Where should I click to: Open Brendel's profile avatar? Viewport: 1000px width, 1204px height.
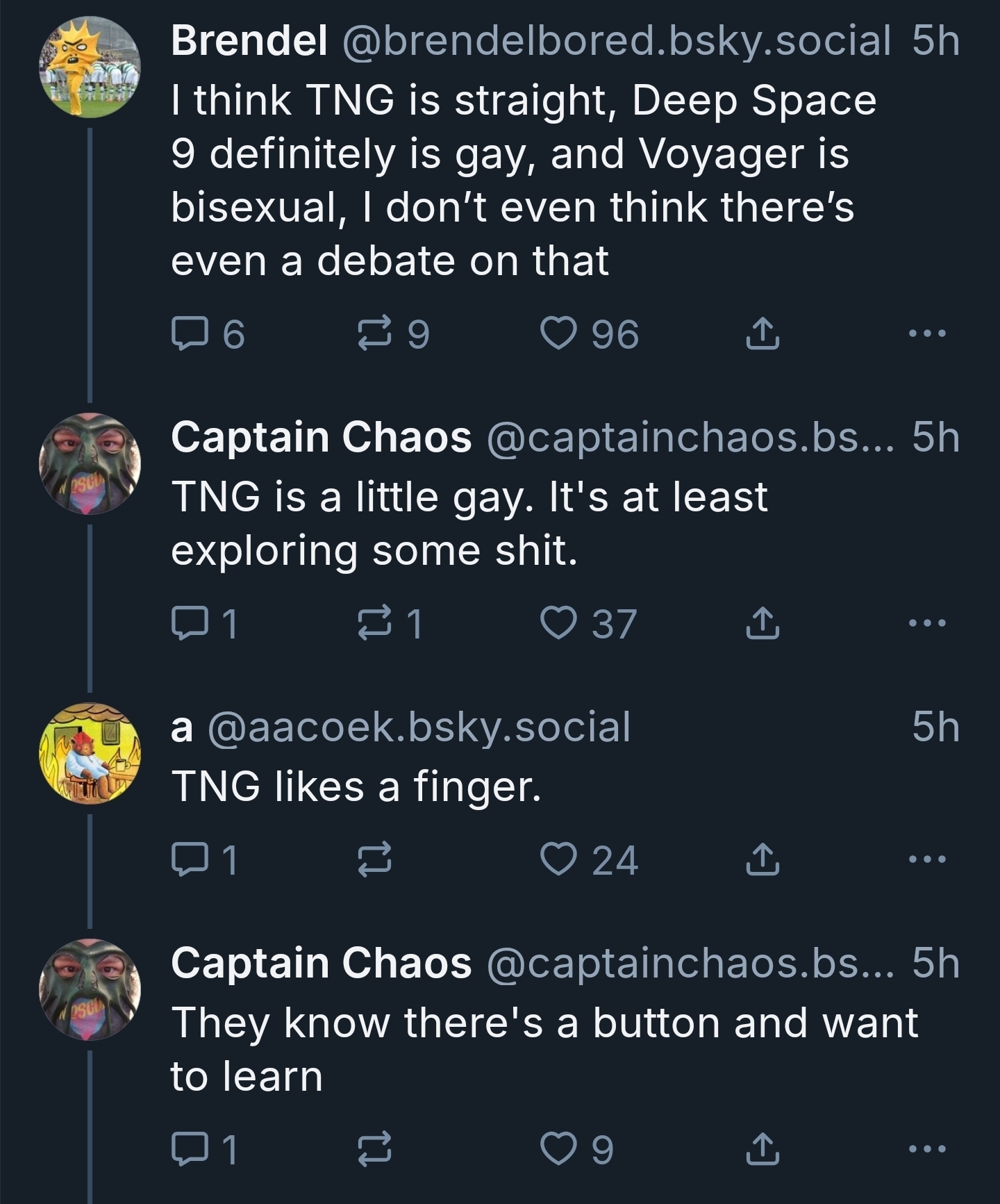point(90,67)
